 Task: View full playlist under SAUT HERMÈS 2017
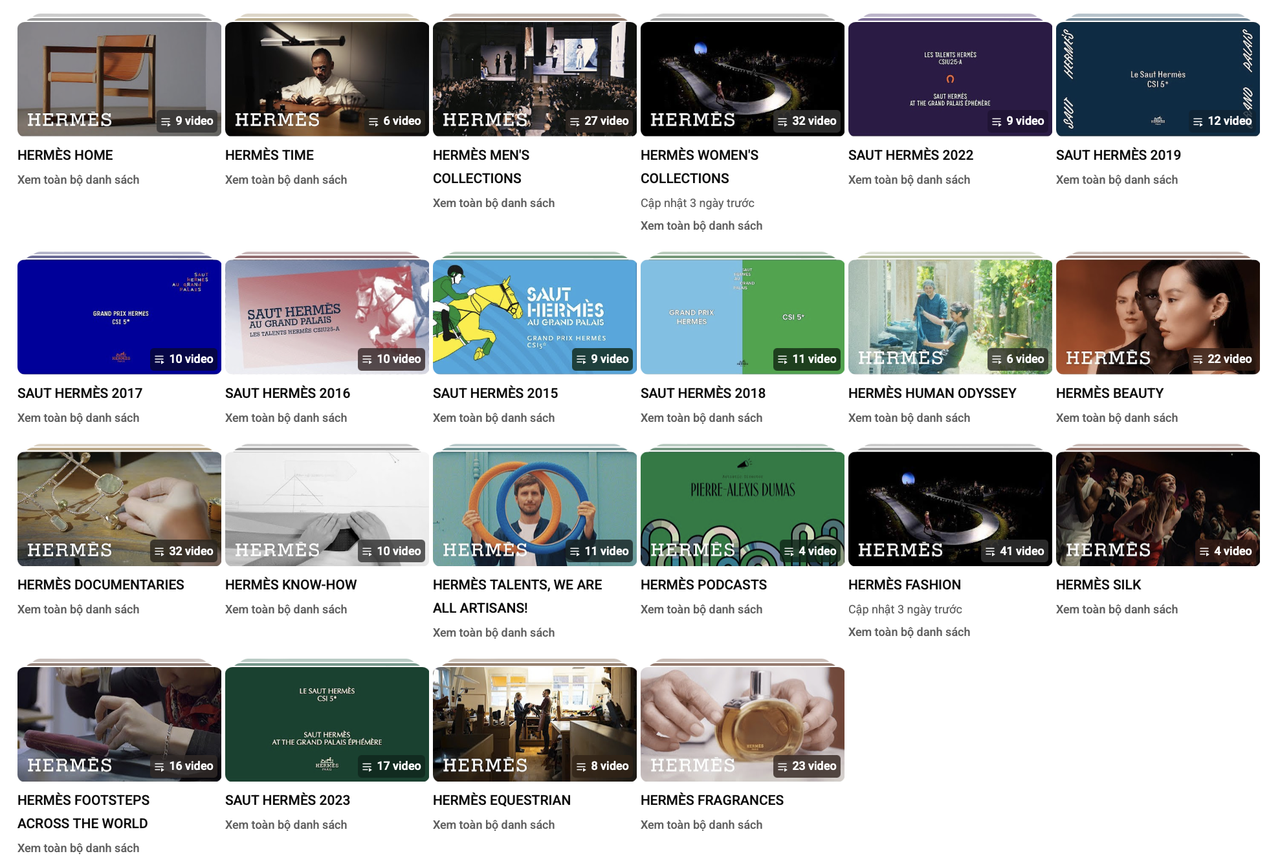click(x=78, y=418)
